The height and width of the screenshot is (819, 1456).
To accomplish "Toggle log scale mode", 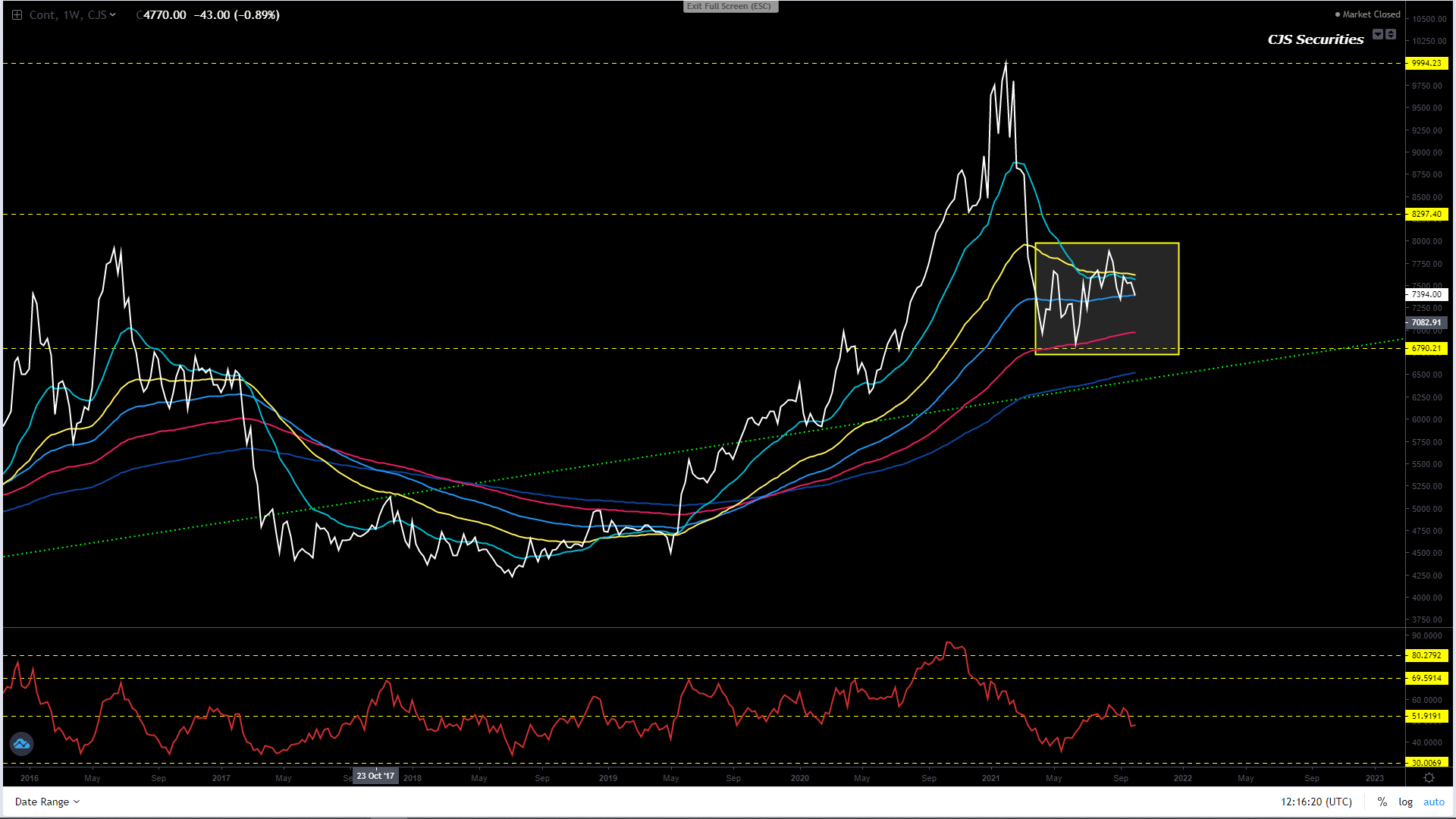I will click(1405, 802).
